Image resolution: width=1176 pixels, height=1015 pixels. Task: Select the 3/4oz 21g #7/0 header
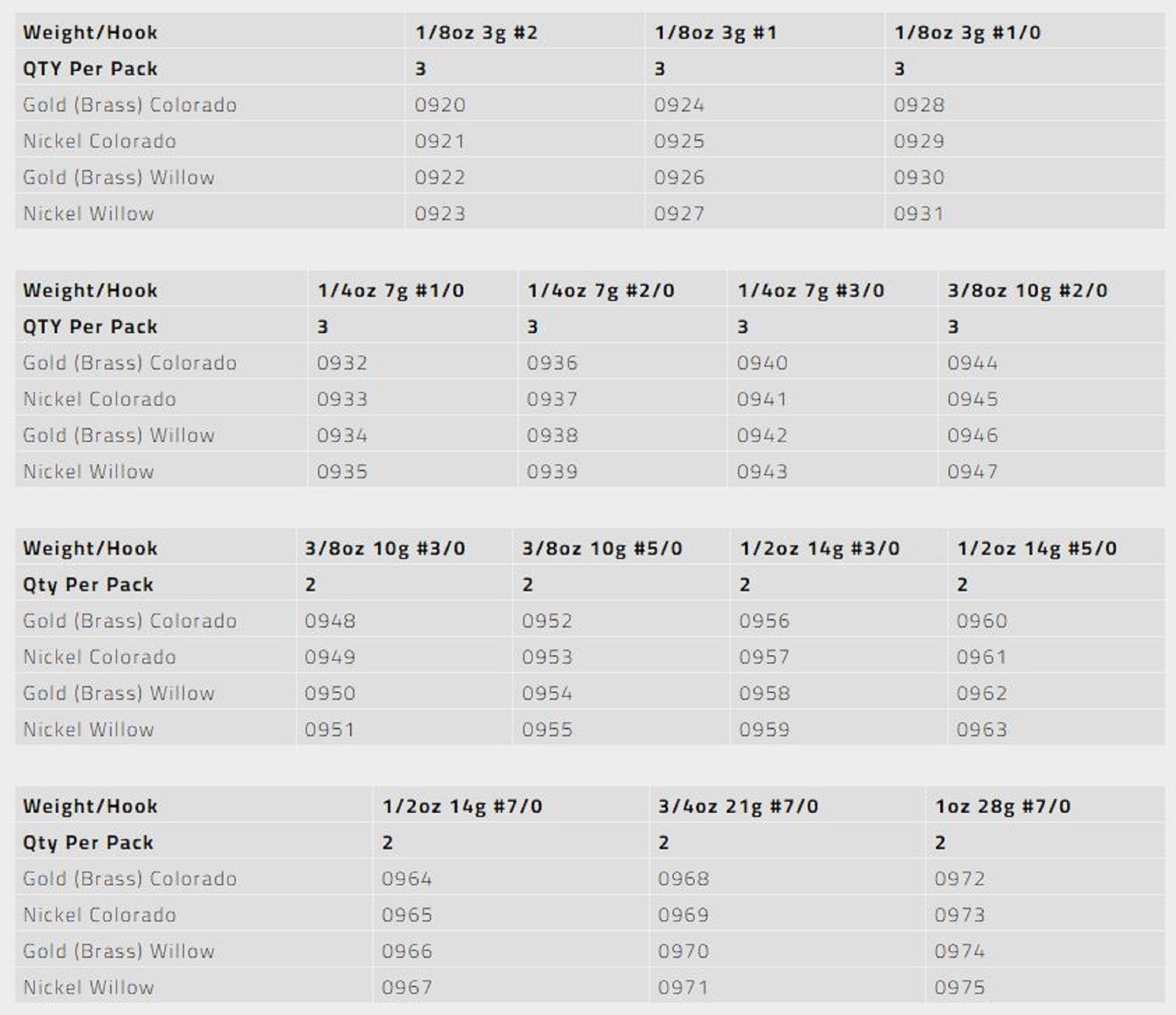[738, 806]
